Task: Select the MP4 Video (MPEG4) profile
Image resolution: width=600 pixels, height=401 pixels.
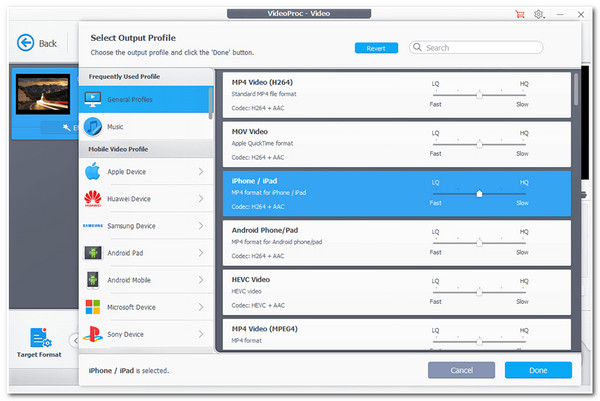Action: click(396, 334)
